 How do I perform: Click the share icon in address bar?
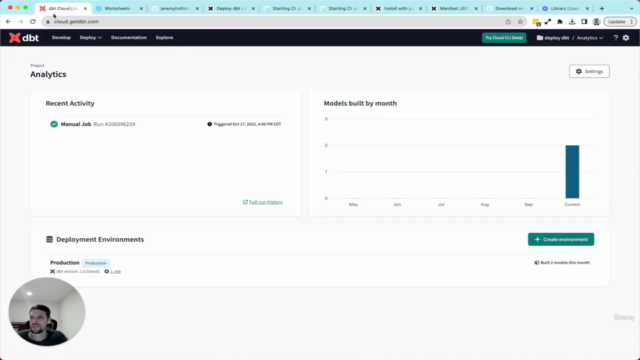[x=508, y=22]
